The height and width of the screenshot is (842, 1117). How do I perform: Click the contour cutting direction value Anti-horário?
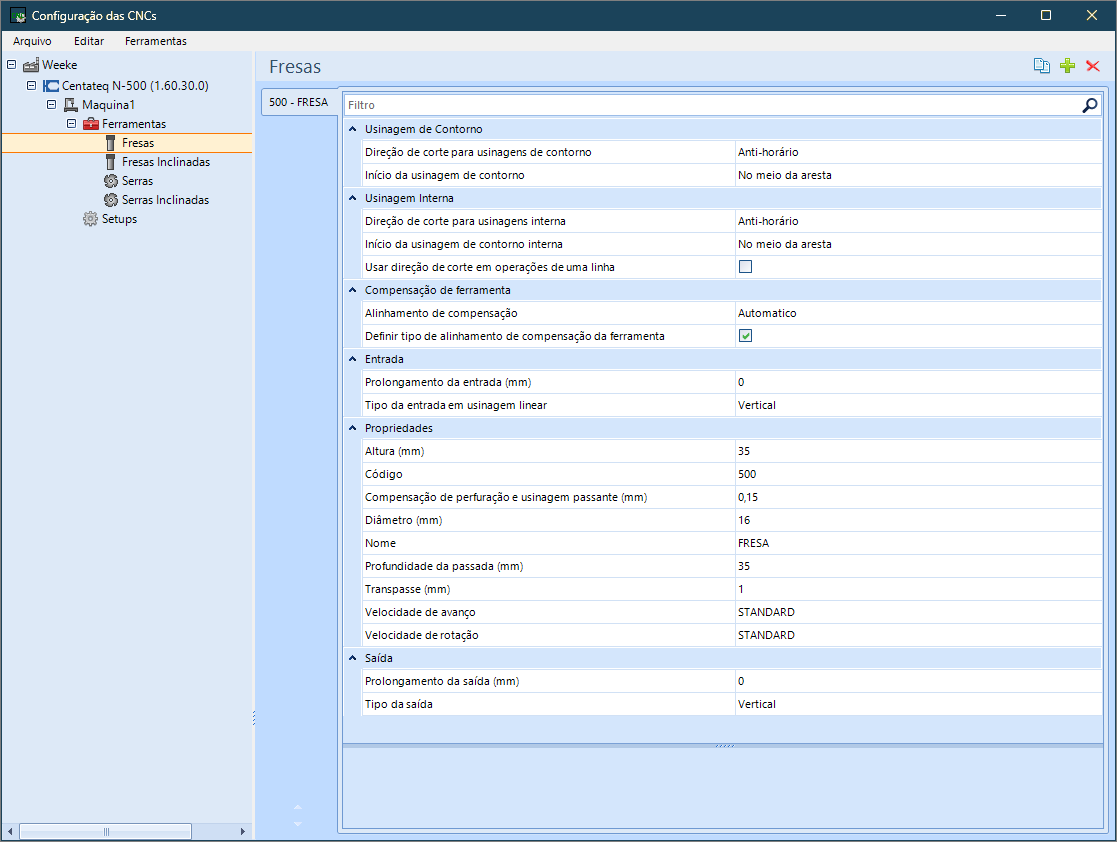(919, 152)
